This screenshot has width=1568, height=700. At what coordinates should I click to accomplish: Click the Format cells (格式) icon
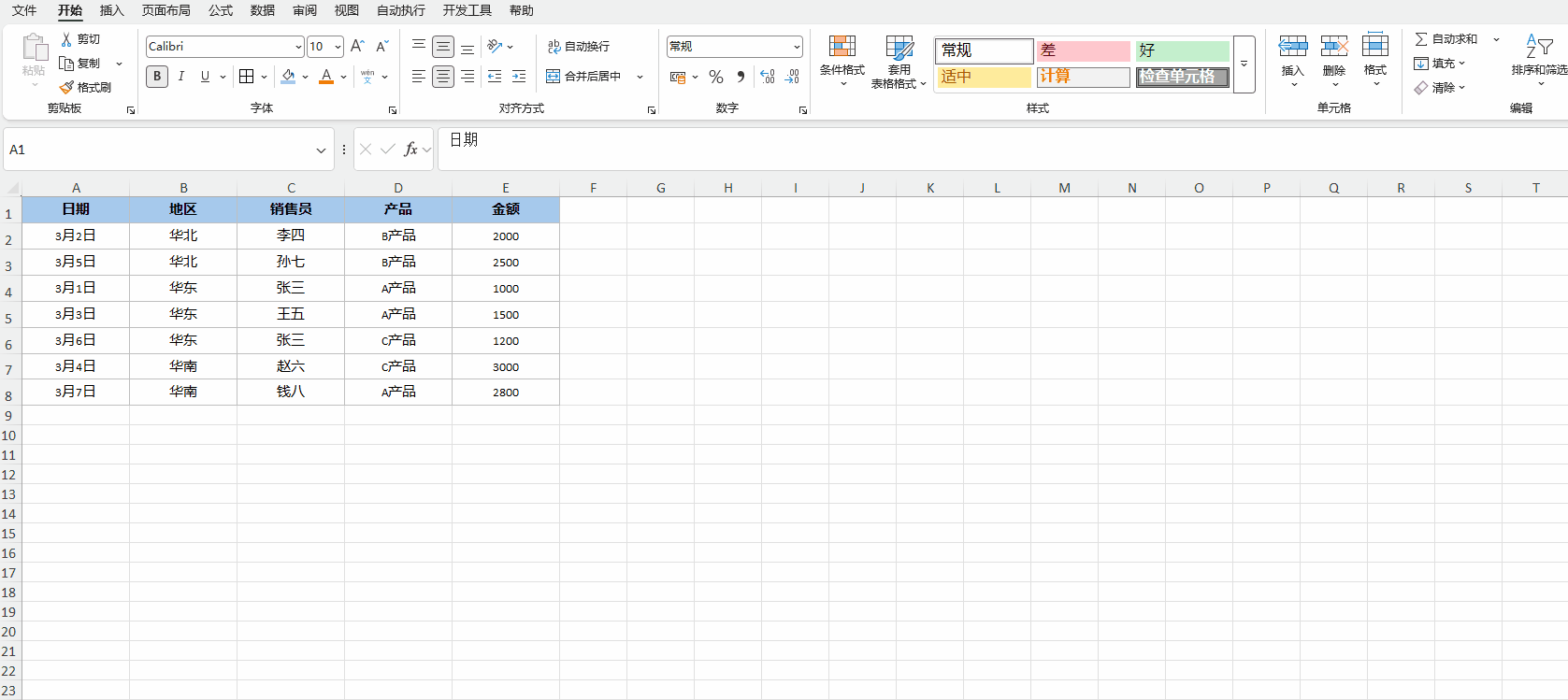point(1375,45)
